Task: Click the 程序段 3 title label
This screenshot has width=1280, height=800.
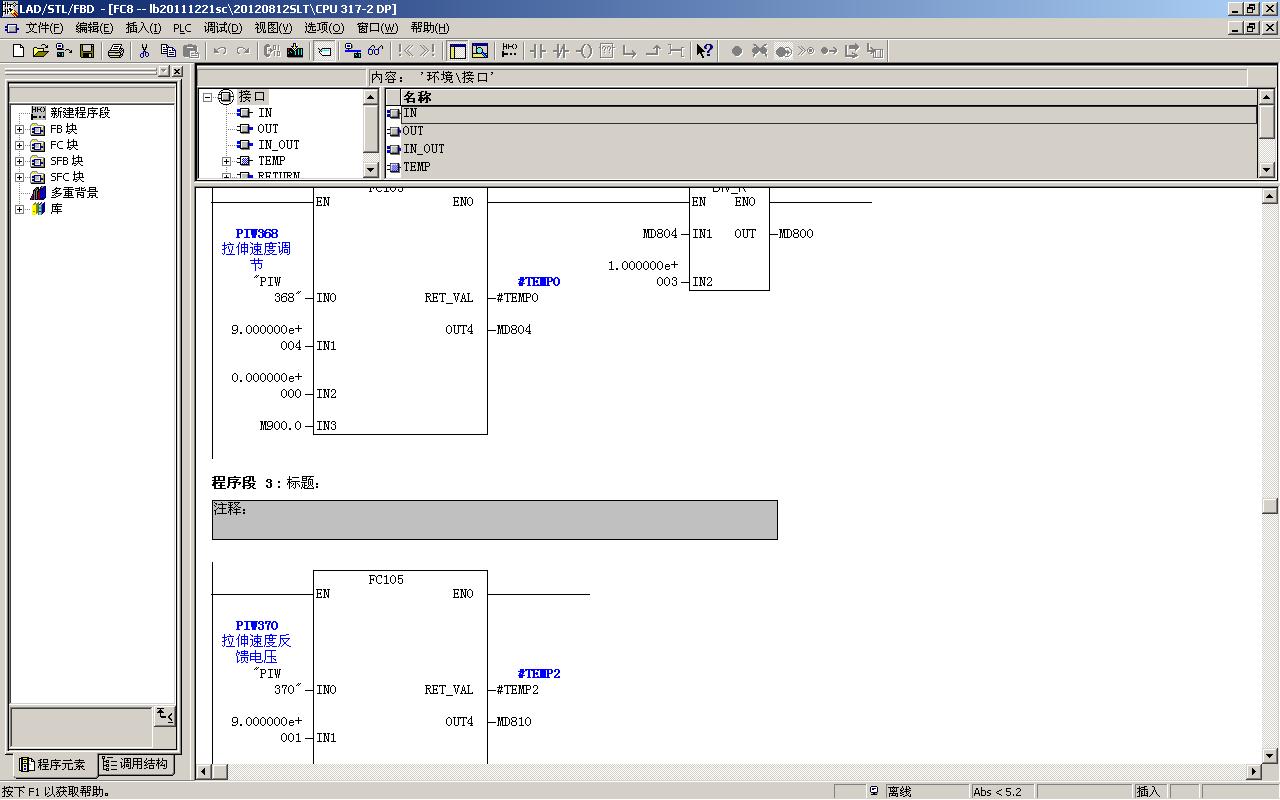Action: point(247,483)
